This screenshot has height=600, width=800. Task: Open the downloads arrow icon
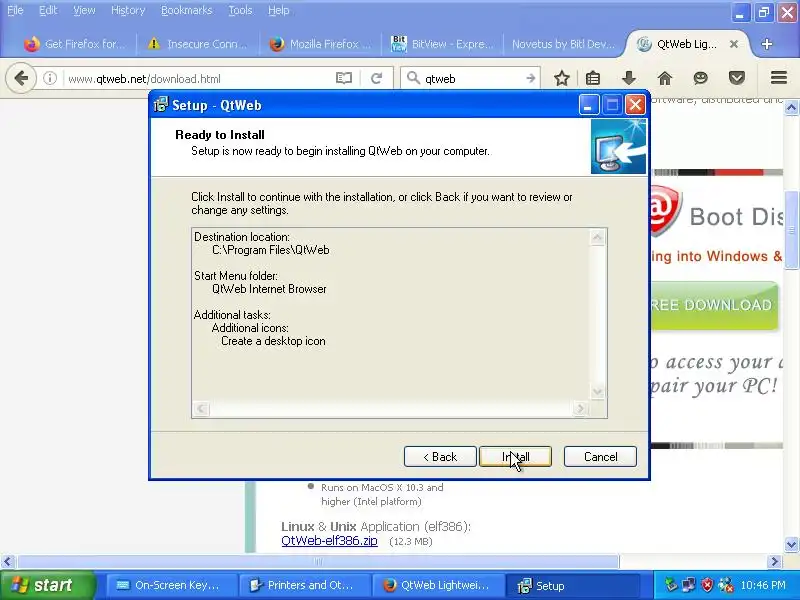tap(629, 78)
